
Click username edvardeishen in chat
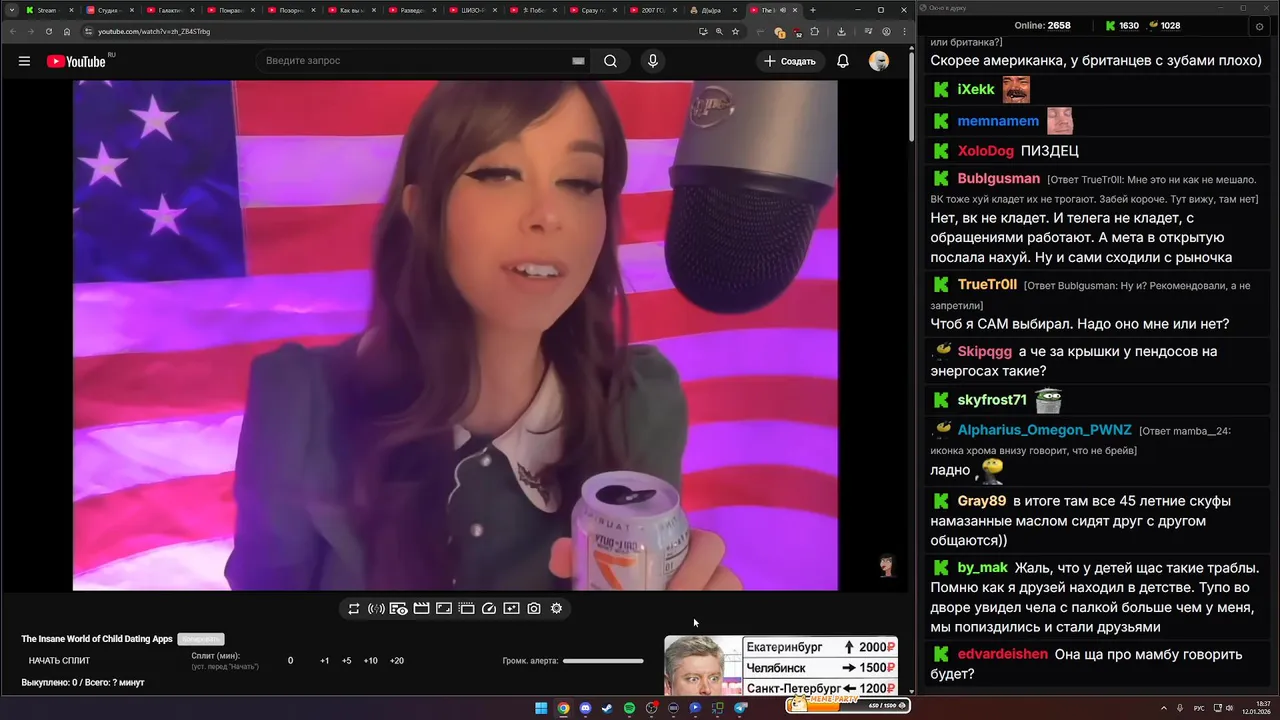(x=1003, y=654)
